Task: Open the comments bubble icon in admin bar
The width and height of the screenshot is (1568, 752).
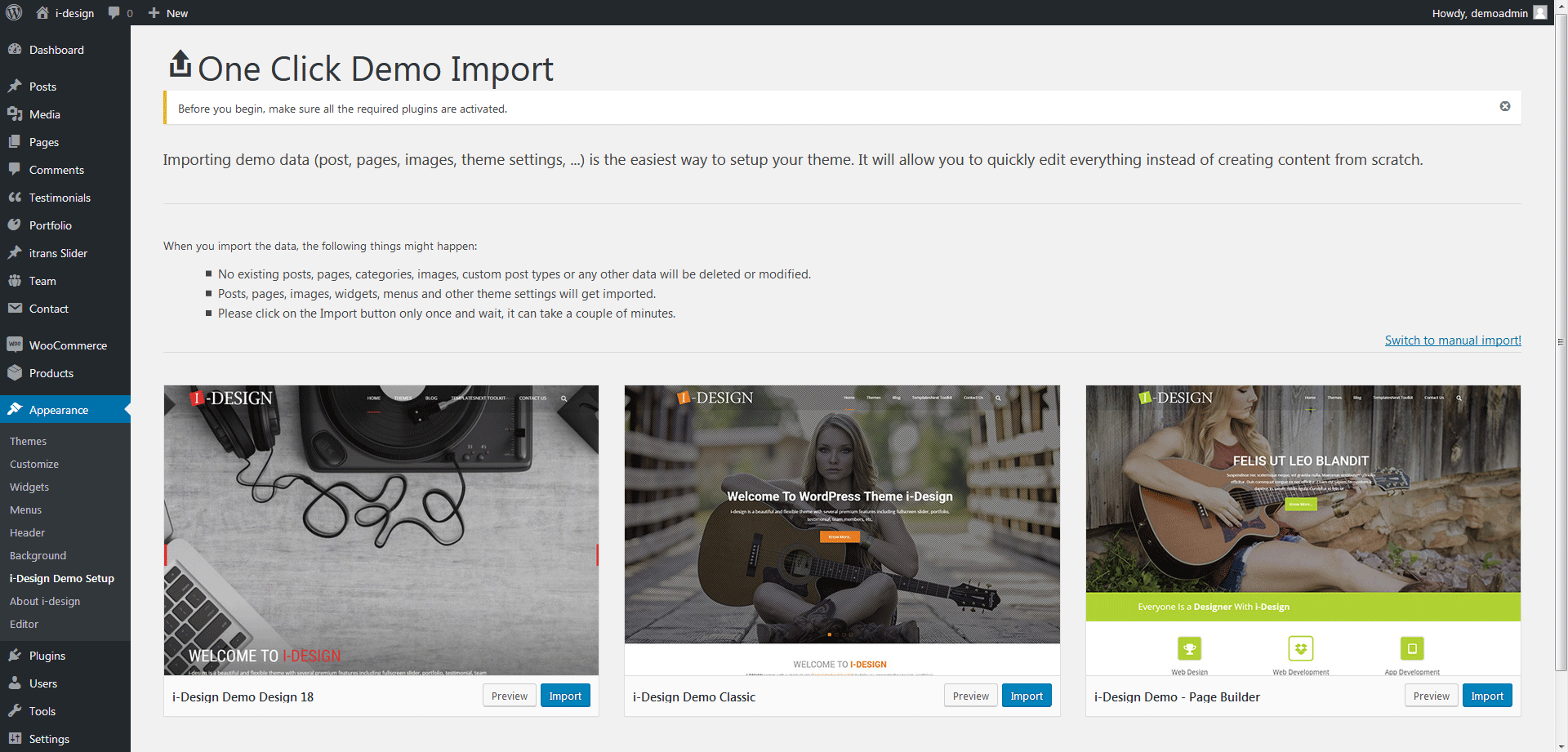Action: (x=114, y=13)
